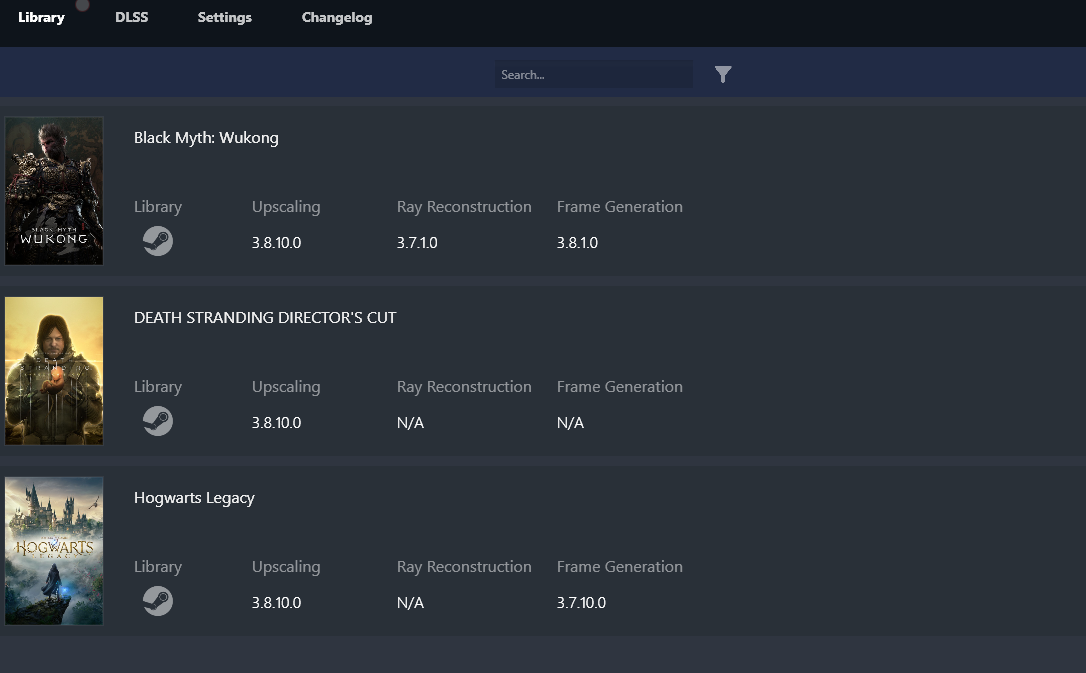Click Death Stranding Ray Reconstruction N/A value

pos(410,422)
